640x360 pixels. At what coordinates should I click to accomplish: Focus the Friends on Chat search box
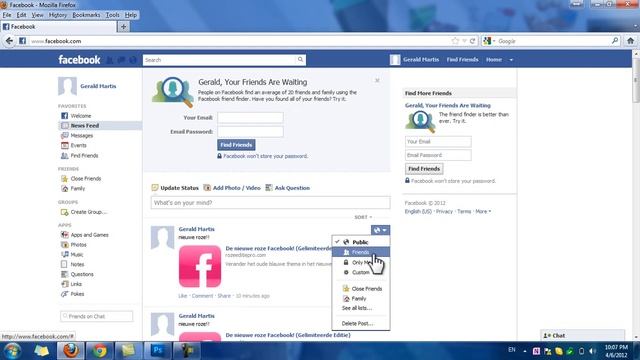point(96,316)
